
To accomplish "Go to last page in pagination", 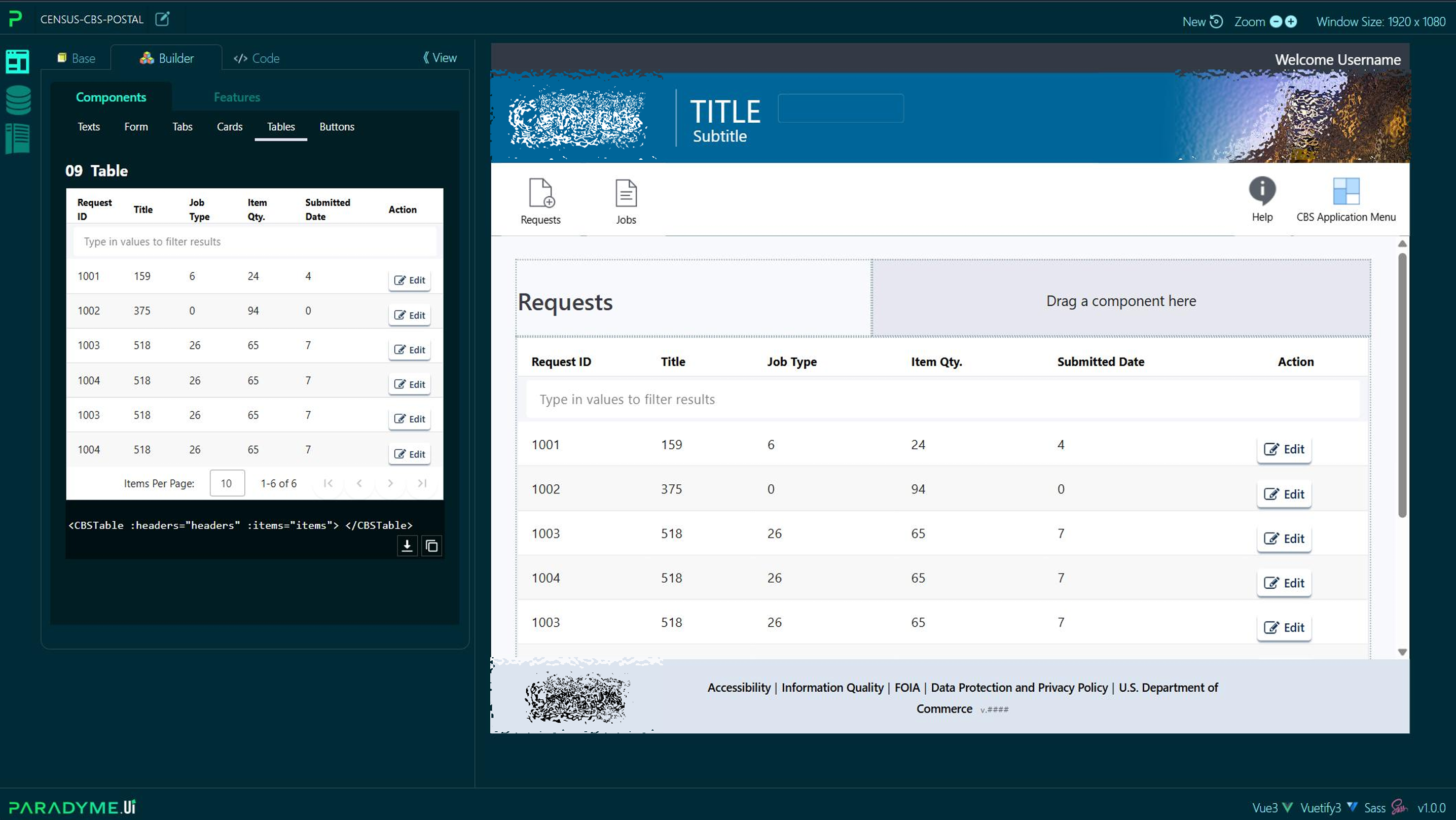I will [x=422, y=483].
